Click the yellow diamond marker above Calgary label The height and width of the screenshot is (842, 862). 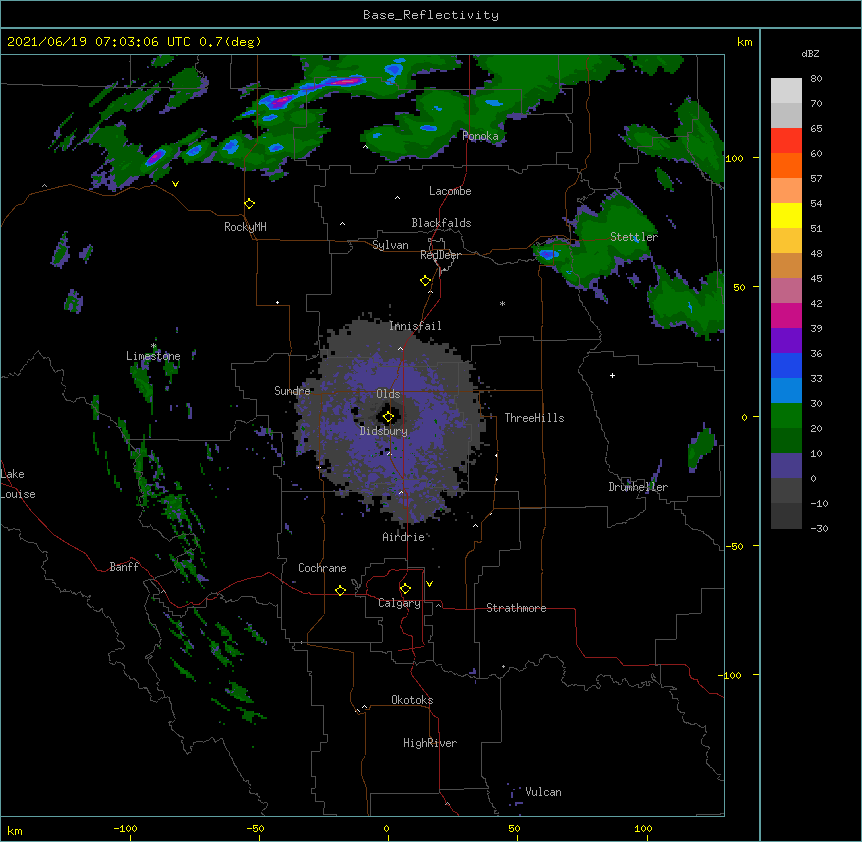[405, 589]
